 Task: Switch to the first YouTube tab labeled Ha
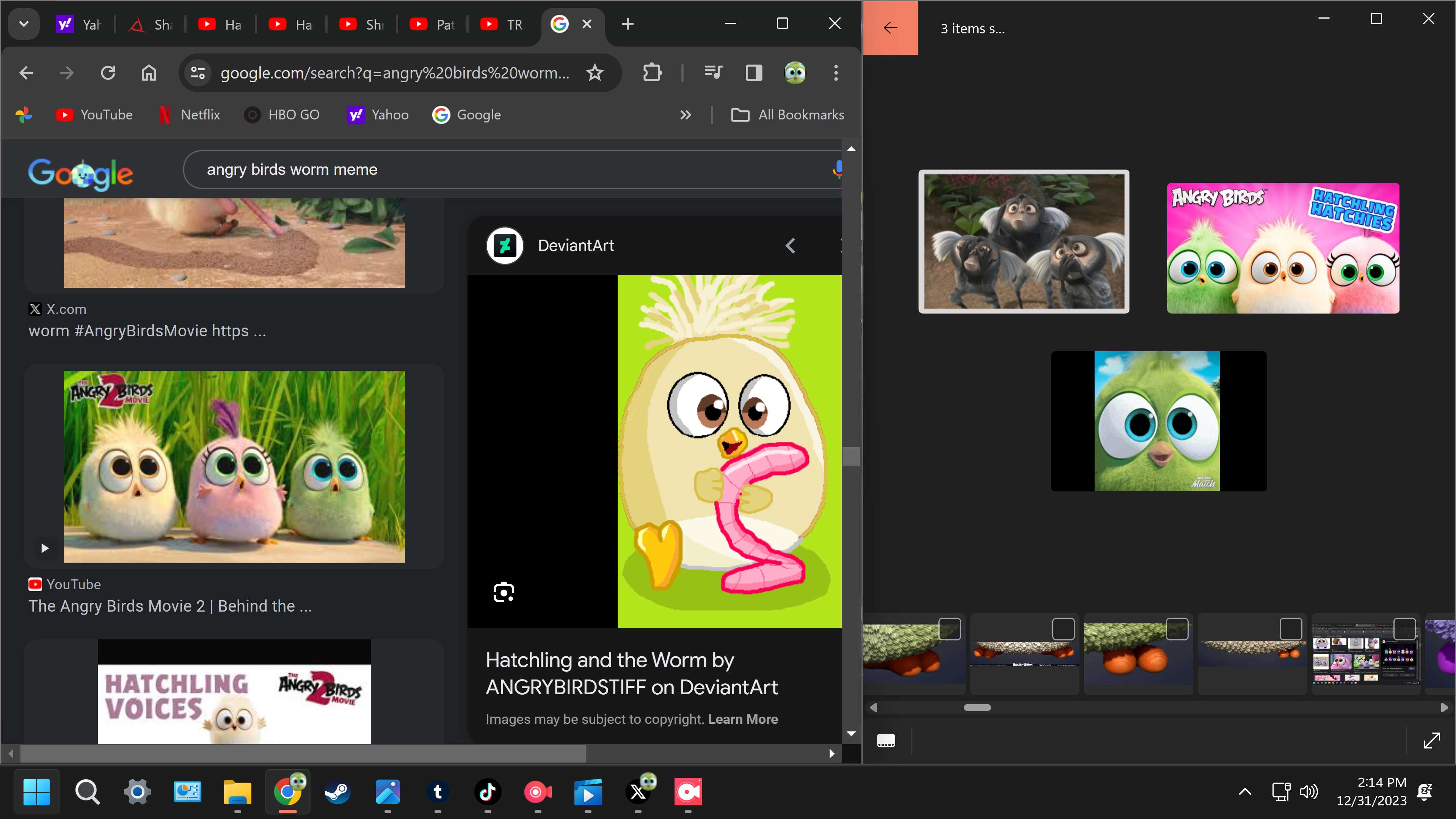click(x=220, y=24)
